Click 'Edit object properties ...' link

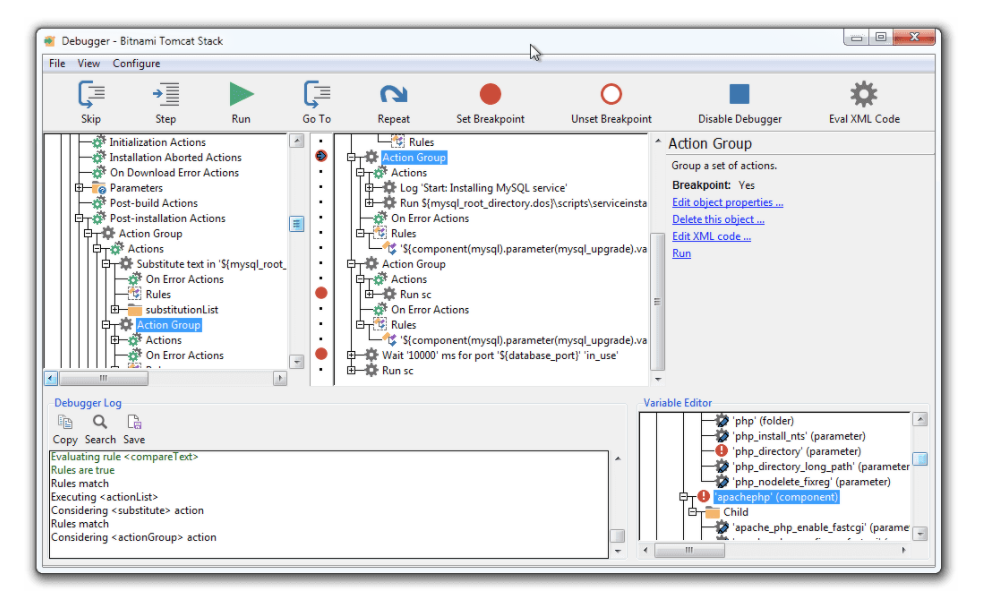coord(727,202)
